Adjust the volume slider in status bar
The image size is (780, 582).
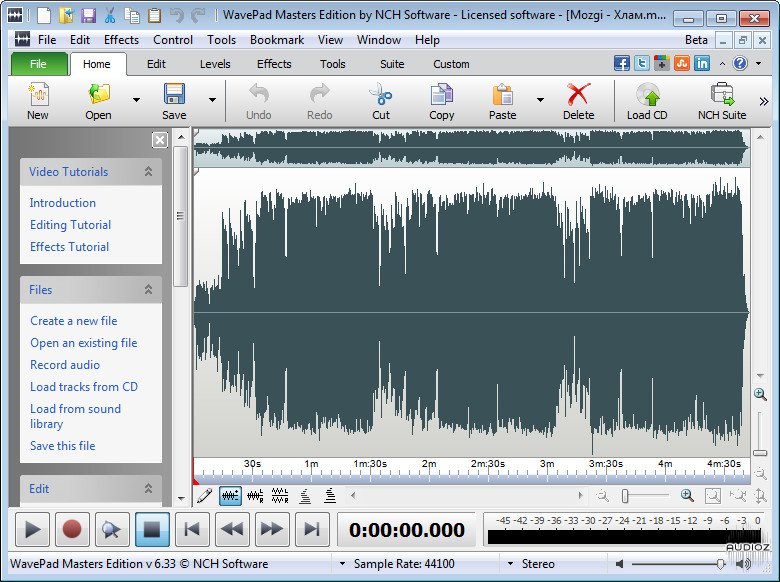[720, 564]
